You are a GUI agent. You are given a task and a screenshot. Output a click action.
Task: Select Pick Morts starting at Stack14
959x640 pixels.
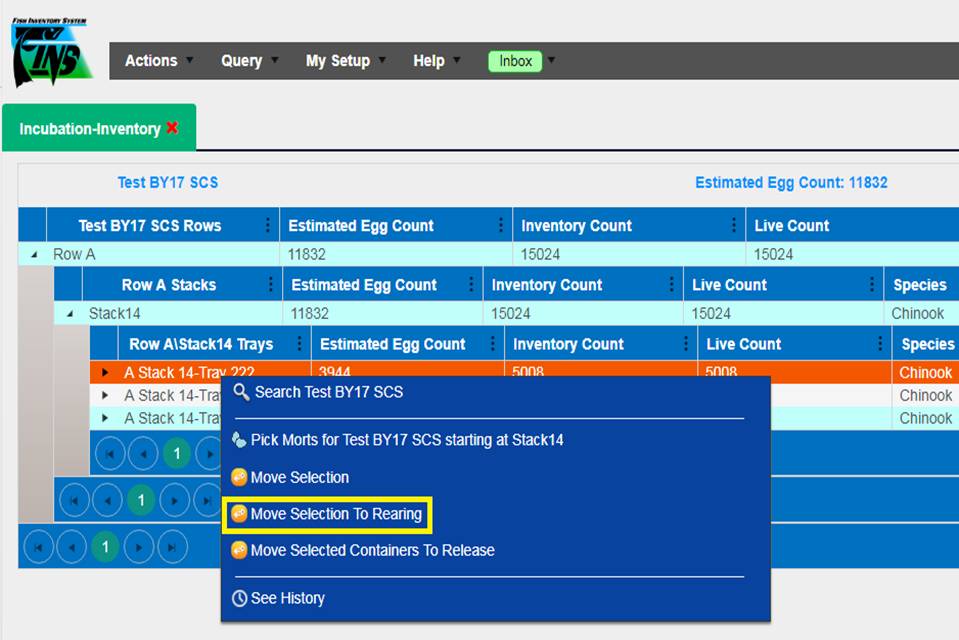406,440
